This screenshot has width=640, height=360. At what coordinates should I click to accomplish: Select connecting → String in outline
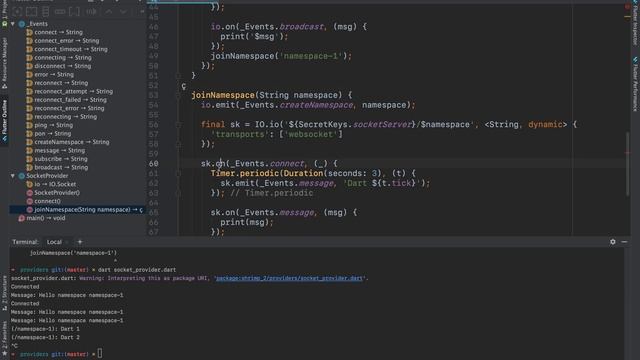coord(63,58)
